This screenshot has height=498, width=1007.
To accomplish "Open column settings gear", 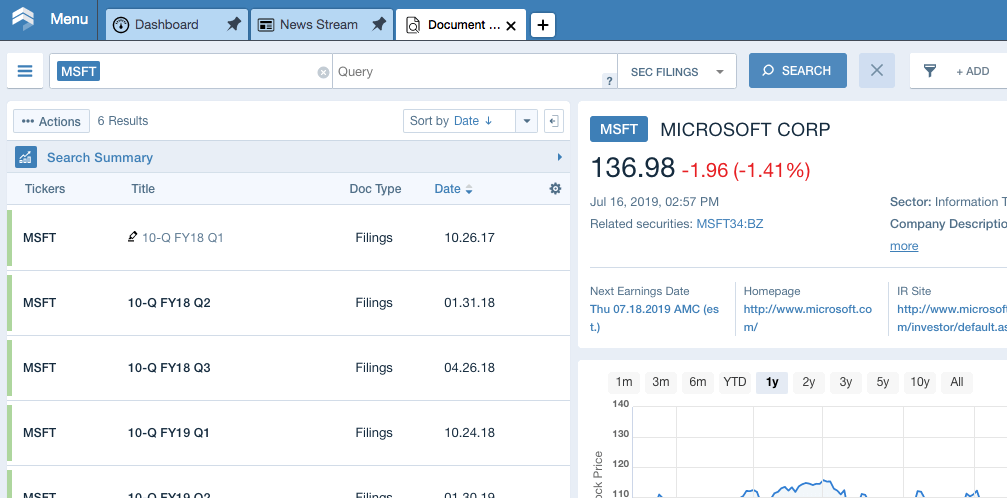I will tap(556, 188).
